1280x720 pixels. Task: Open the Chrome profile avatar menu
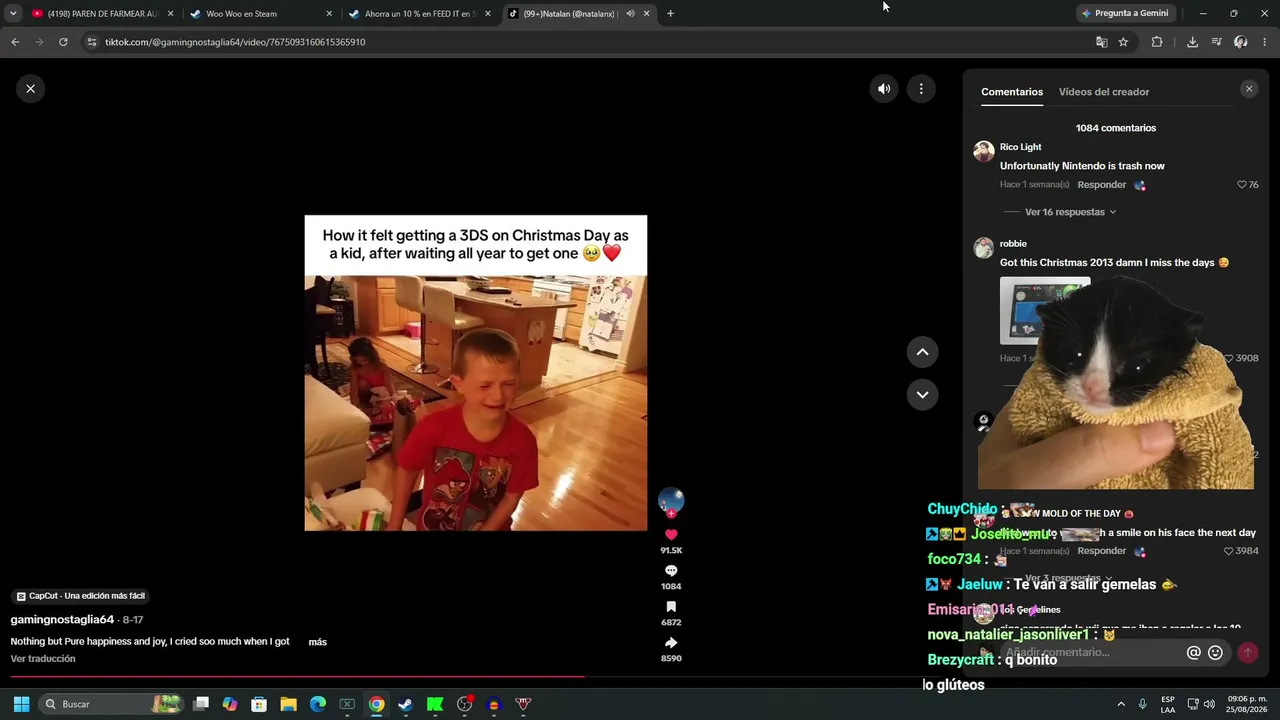coord(1241,42)
